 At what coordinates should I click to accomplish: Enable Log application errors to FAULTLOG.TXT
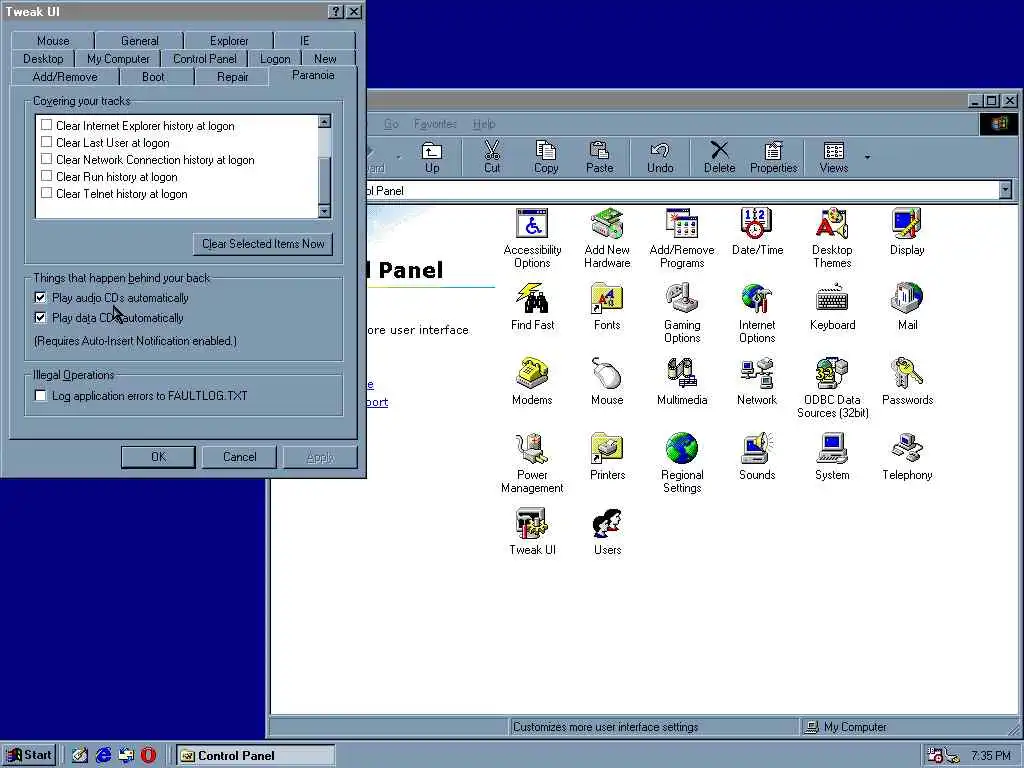[40, 396]
